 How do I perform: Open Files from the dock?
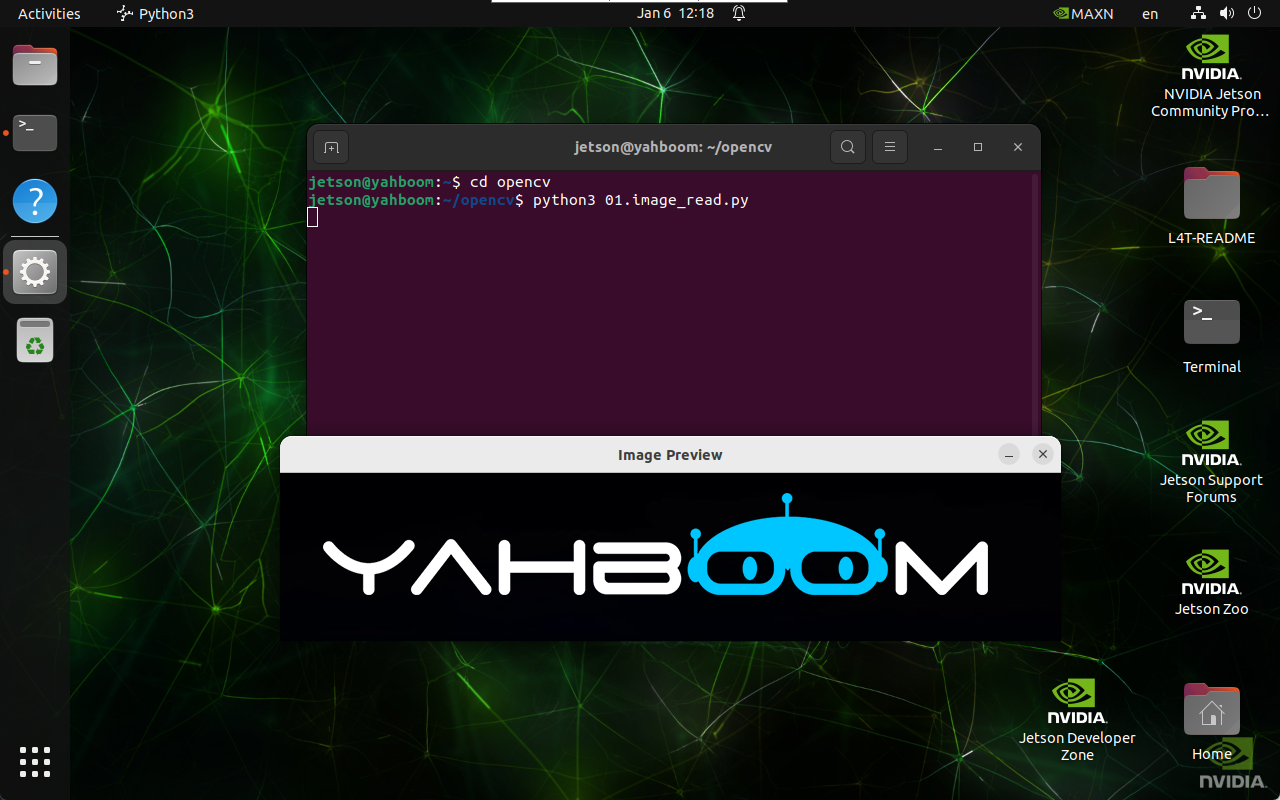[35, 66]
